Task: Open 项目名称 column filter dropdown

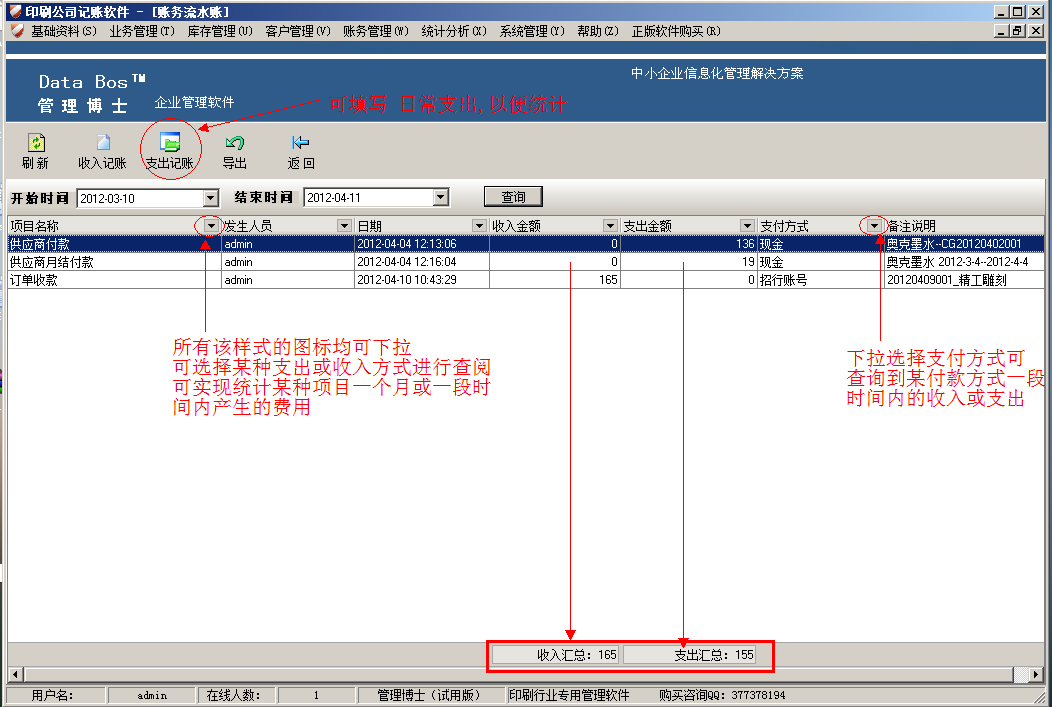Action: point(210,227)
